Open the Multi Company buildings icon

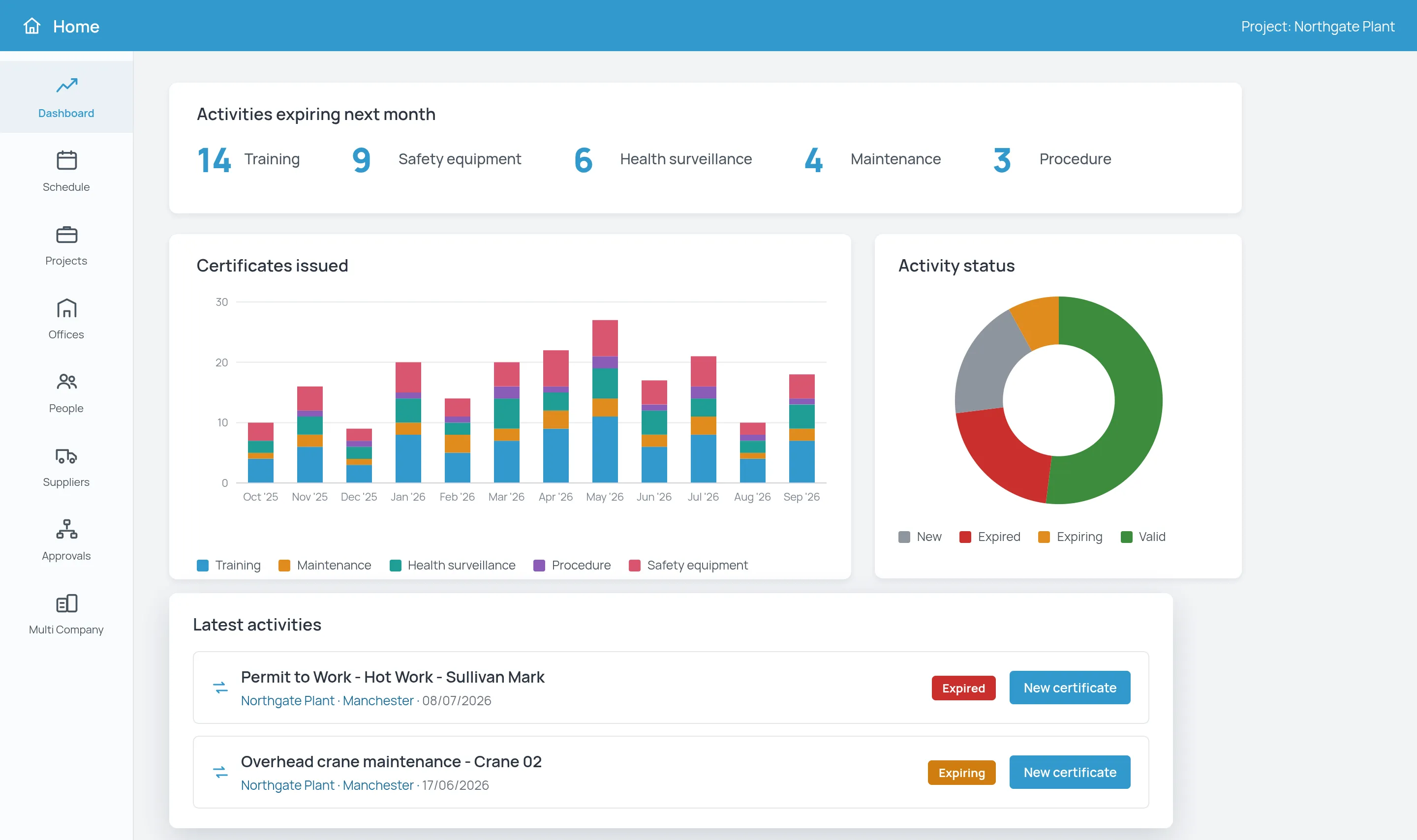coord(67,603)
